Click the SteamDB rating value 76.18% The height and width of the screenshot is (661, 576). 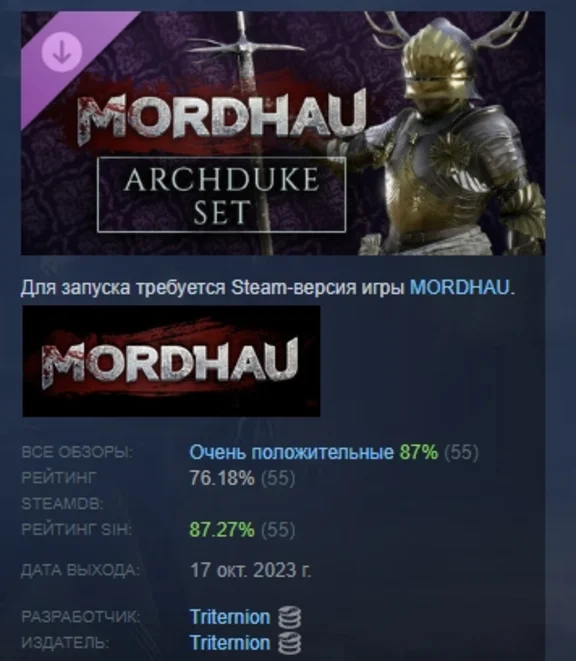pos(222,478)
